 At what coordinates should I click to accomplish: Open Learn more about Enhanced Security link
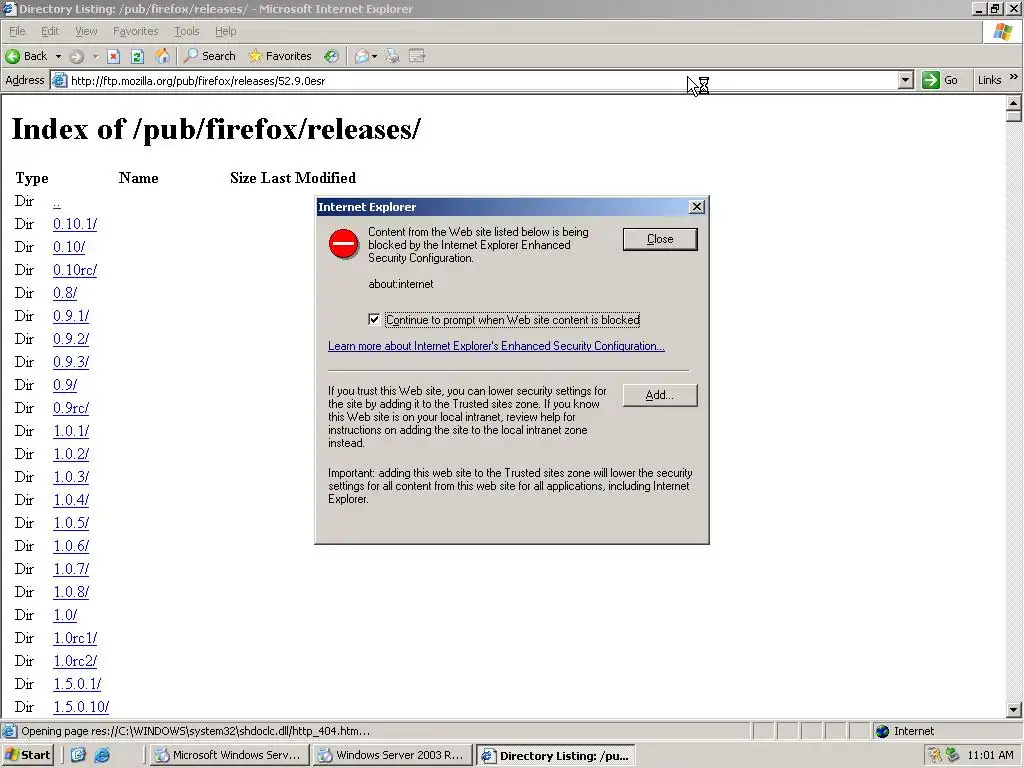click(x=496, y=346)
